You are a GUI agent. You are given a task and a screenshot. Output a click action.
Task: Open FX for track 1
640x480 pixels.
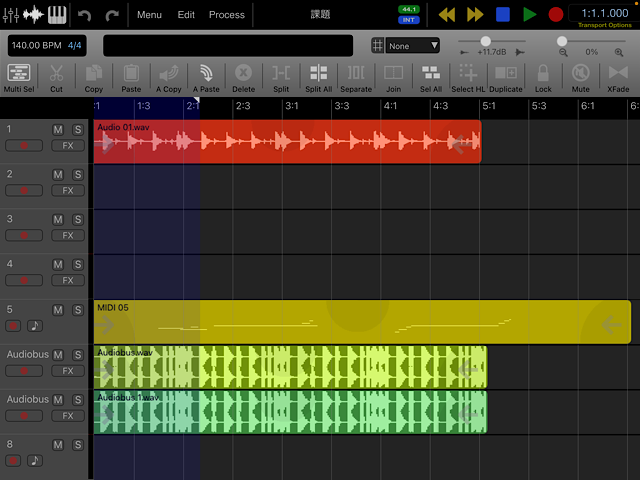coord(68,145)
